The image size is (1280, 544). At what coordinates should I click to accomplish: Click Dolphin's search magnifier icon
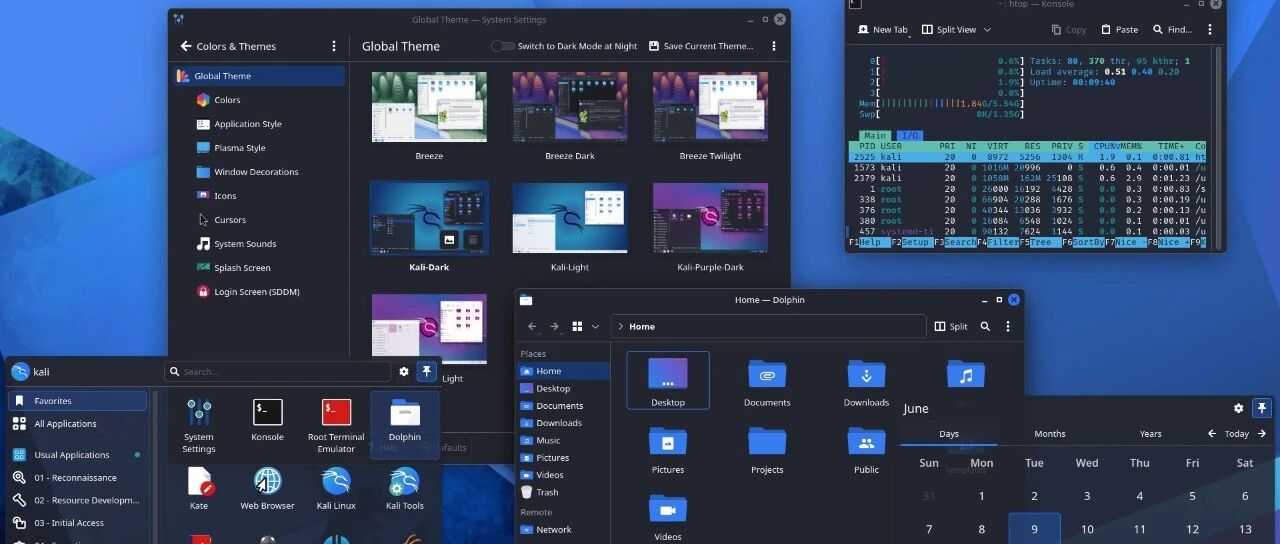985,326
